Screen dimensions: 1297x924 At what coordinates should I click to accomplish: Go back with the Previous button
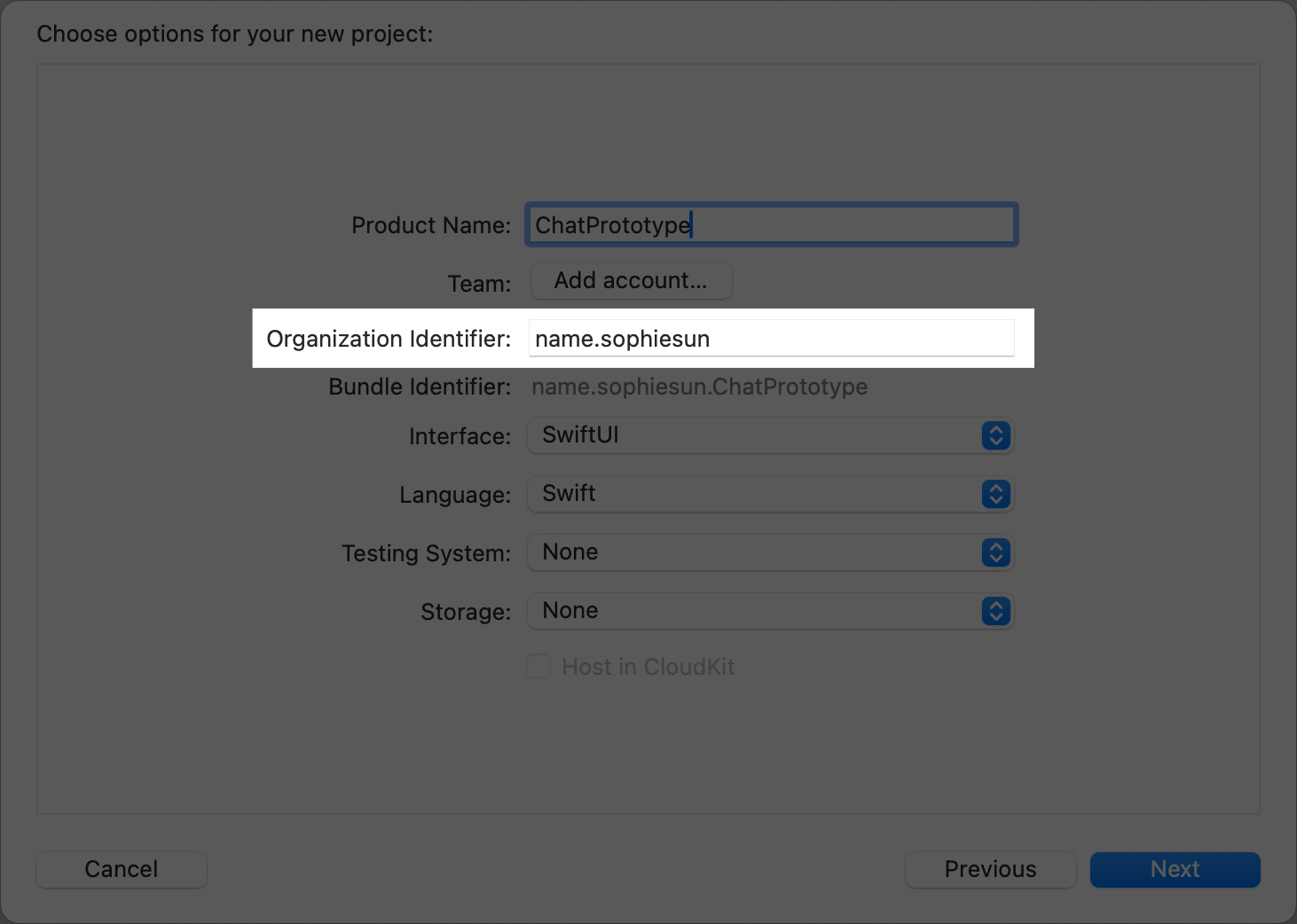tap(990, 869)
